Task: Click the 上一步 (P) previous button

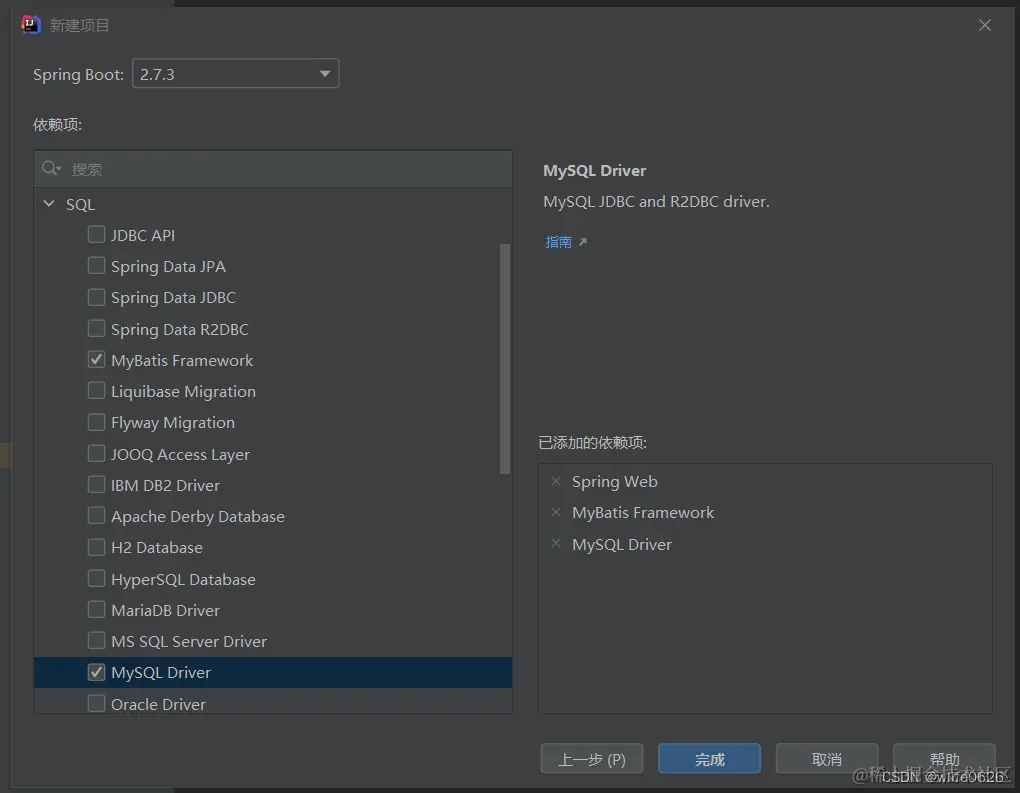Action: pyautogui.click(x=592, y=759)
